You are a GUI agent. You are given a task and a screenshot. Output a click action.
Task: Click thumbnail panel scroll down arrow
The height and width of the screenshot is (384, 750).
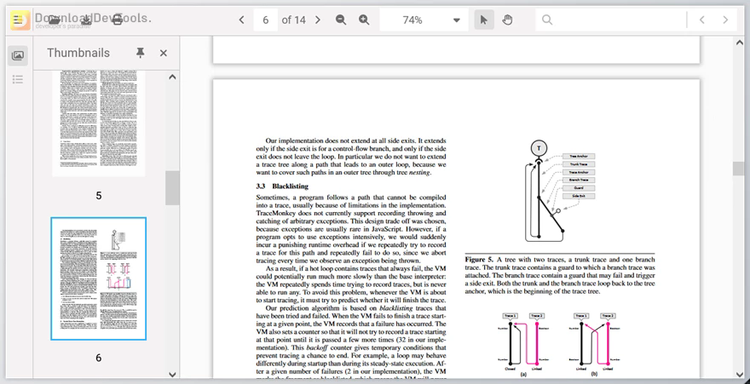(173, 374)
